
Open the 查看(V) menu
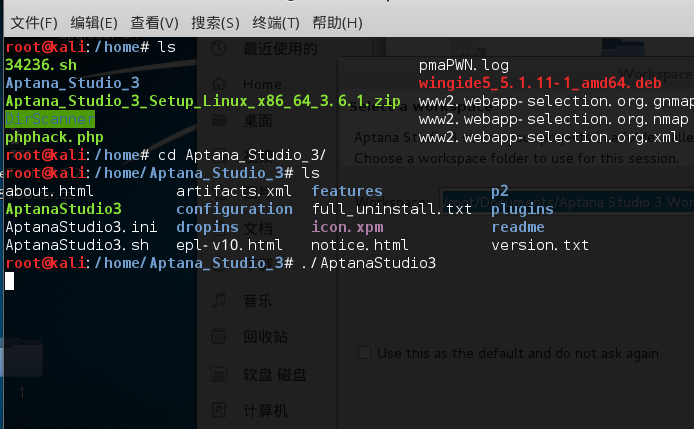(154, 23)
